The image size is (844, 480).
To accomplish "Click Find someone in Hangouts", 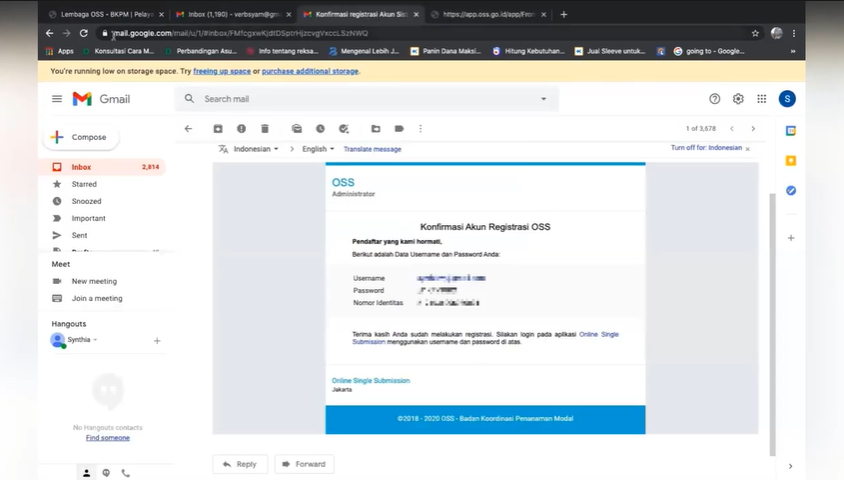I will pyautogui.click(x=108, y=437).
